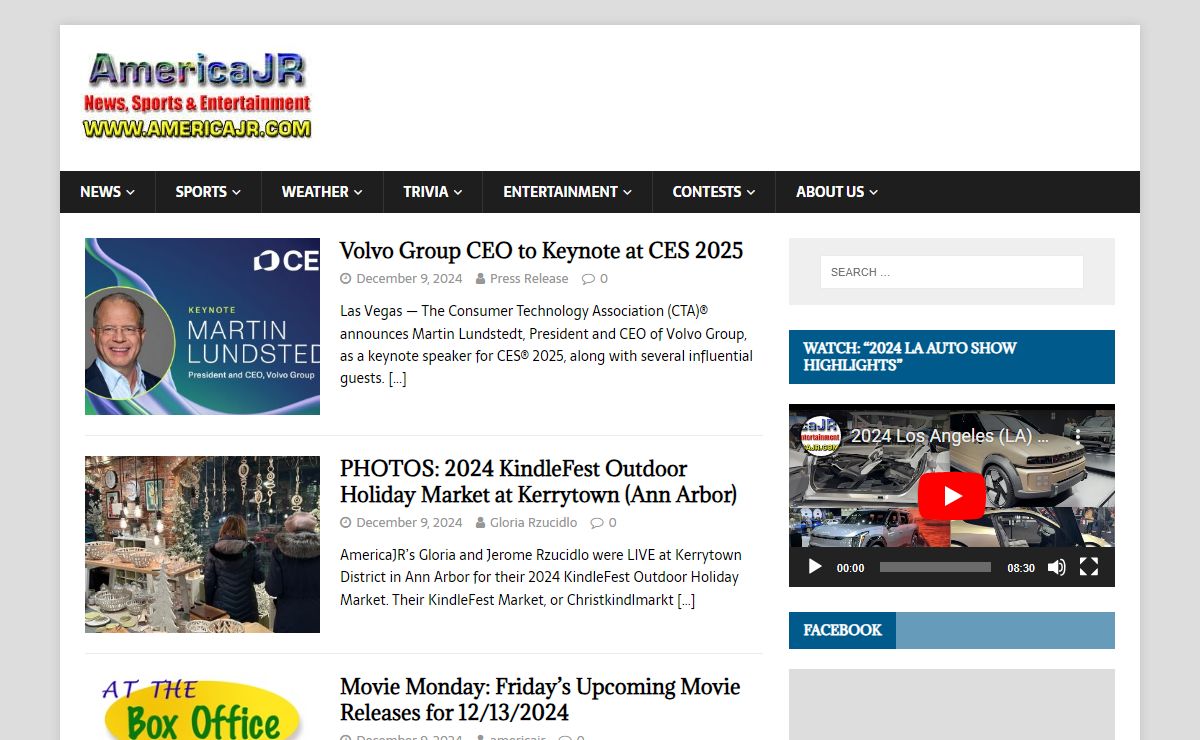Click the ENTERTAINMENT chevron arrow

(x=627, y=193)
